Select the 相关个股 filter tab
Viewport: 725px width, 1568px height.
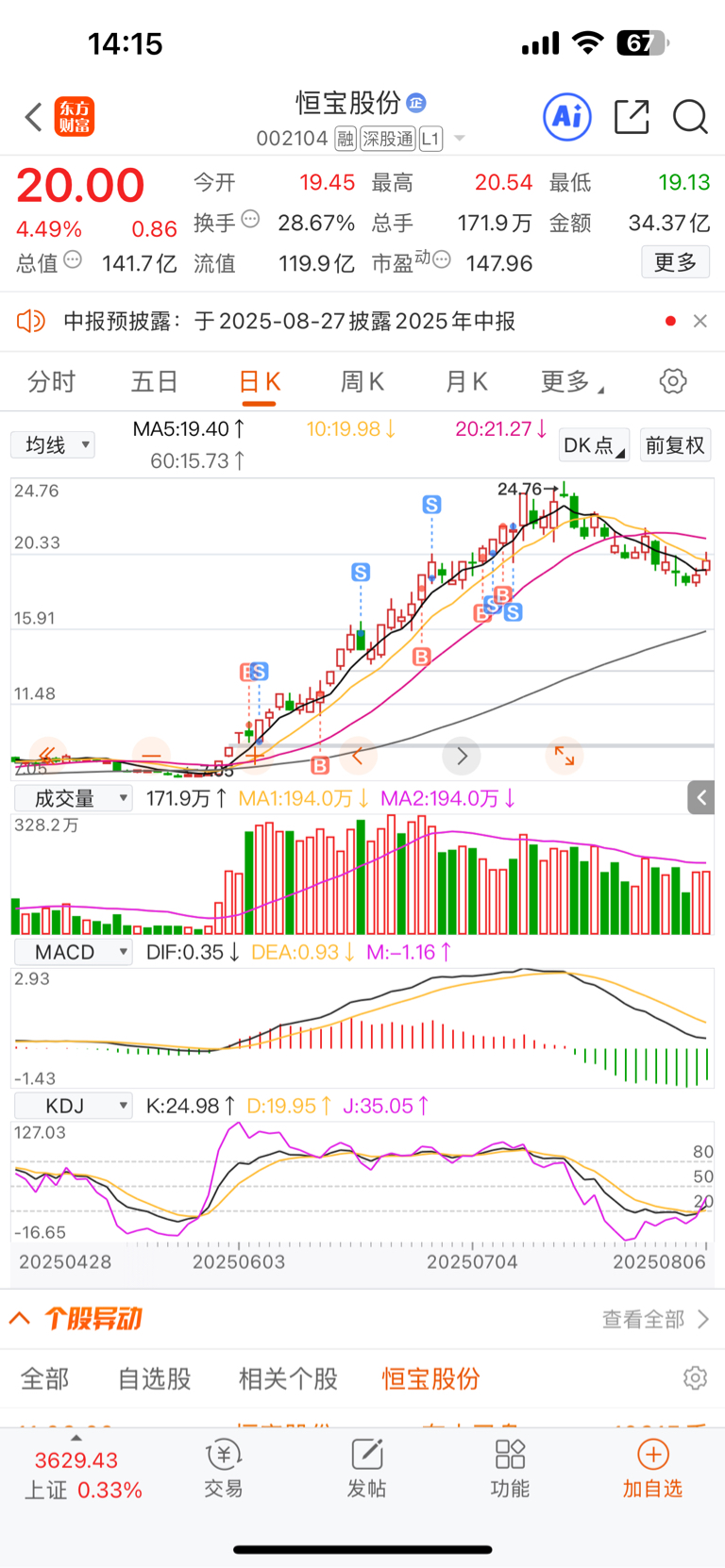pyautogui.click(x=288, y=1378)
